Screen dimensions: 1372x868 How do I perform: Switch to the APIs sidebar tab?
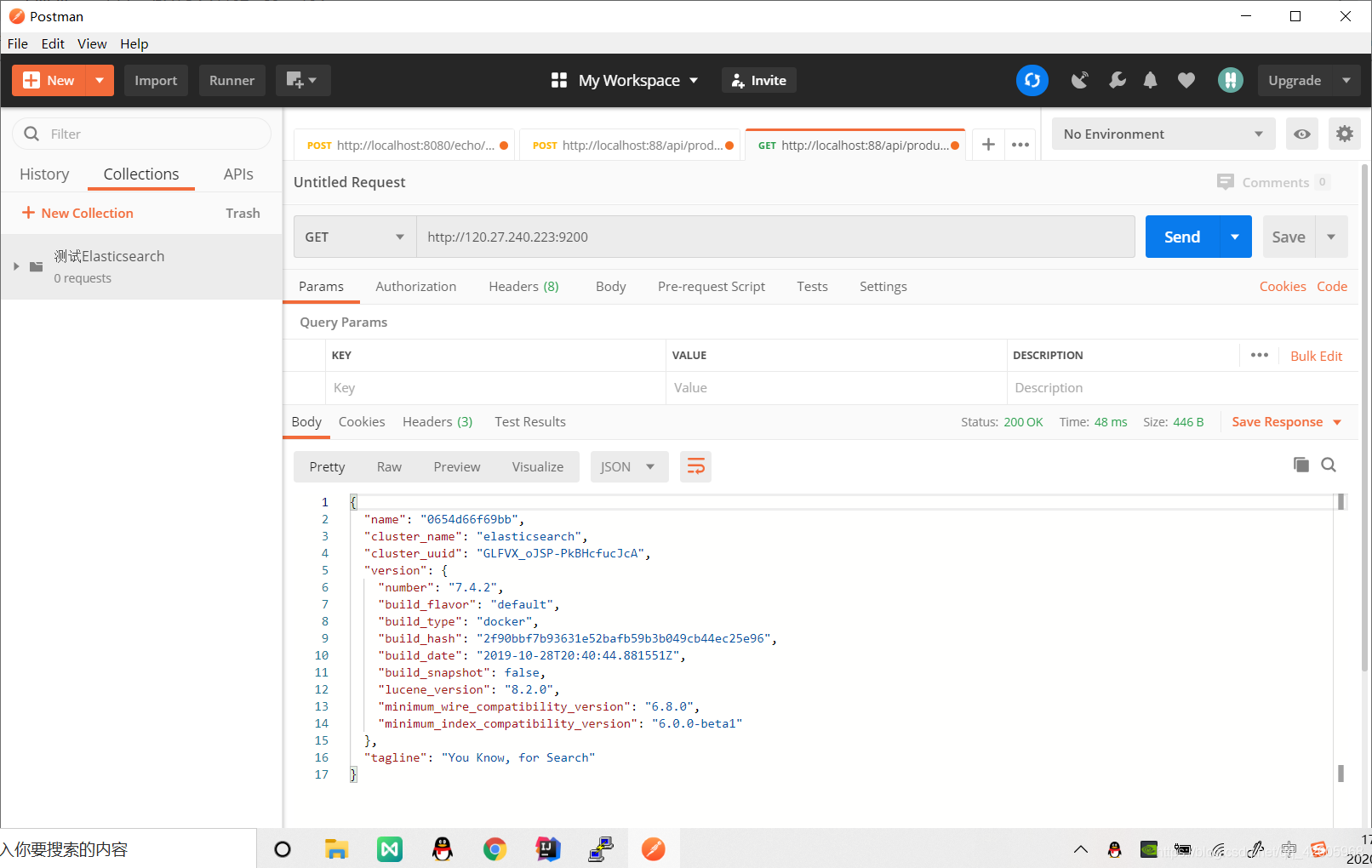click(238, 174)
